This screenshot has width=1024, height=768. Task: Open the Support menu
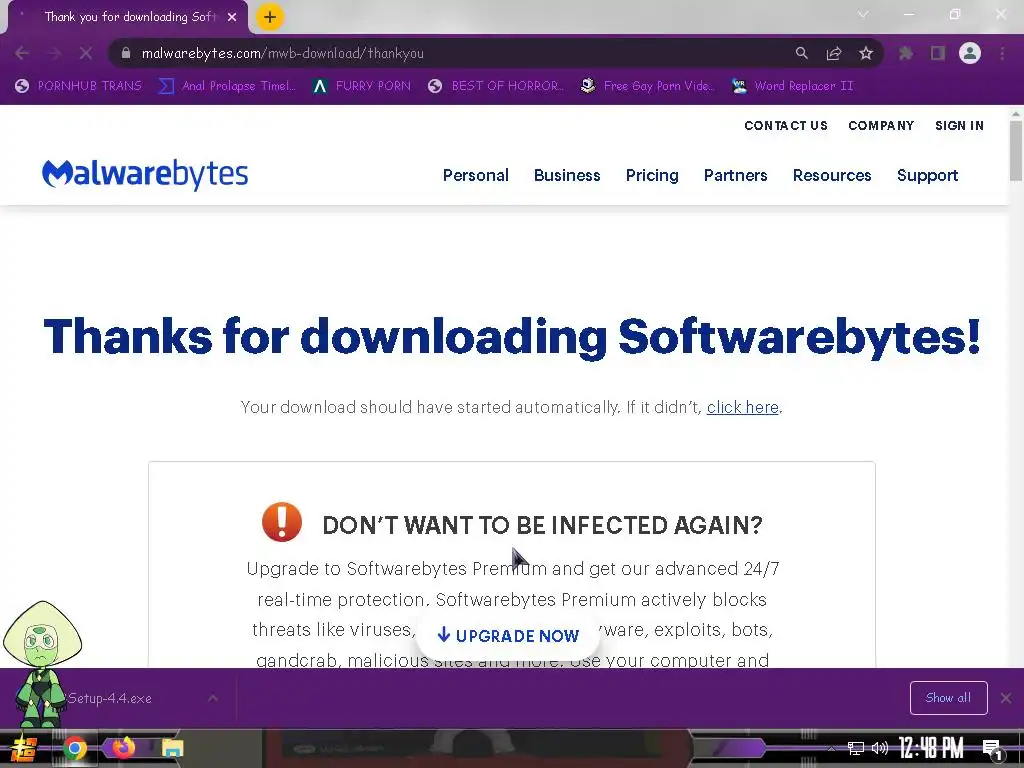(927, 175)
